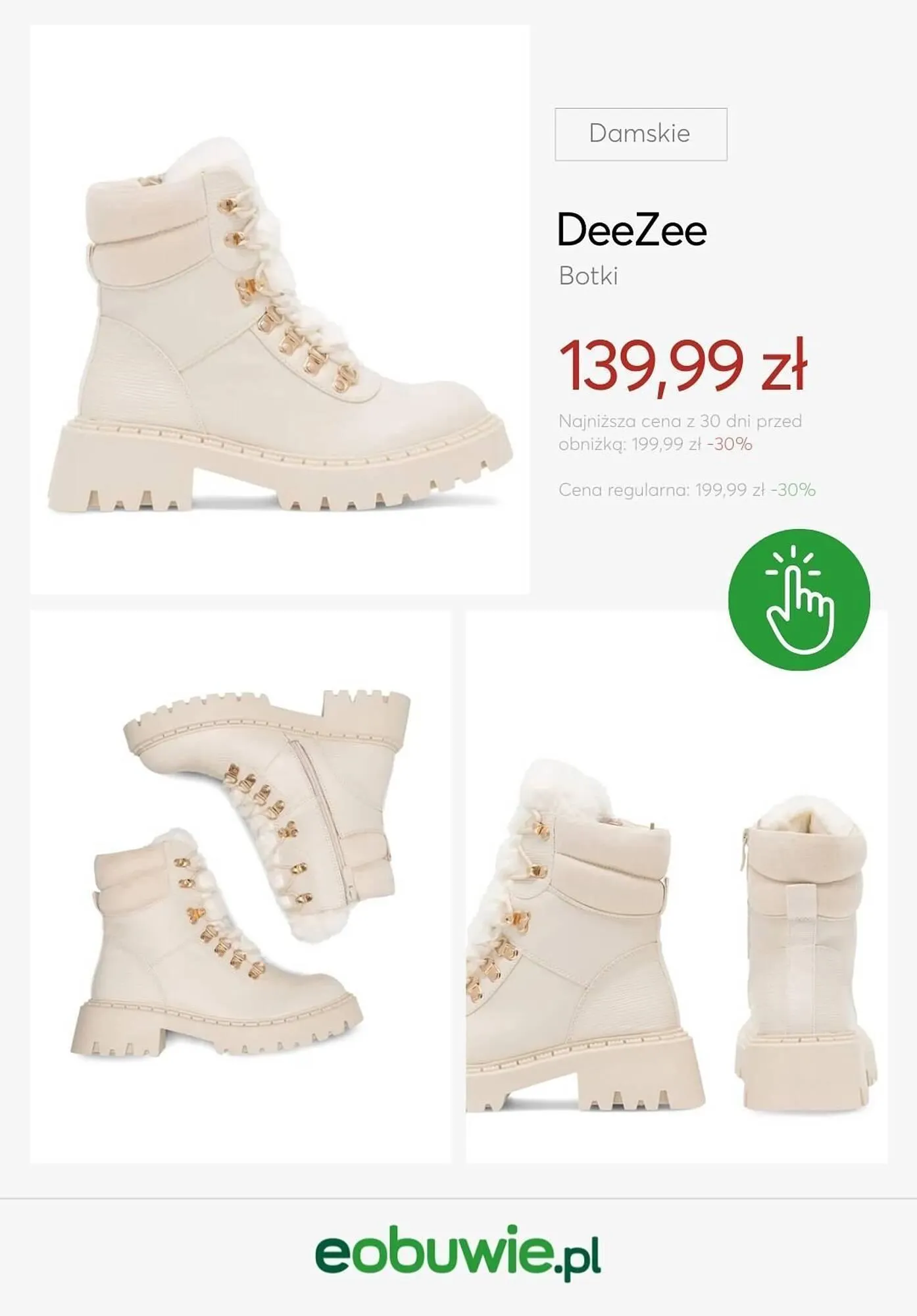Select the Botki product type label

(588, 276)
